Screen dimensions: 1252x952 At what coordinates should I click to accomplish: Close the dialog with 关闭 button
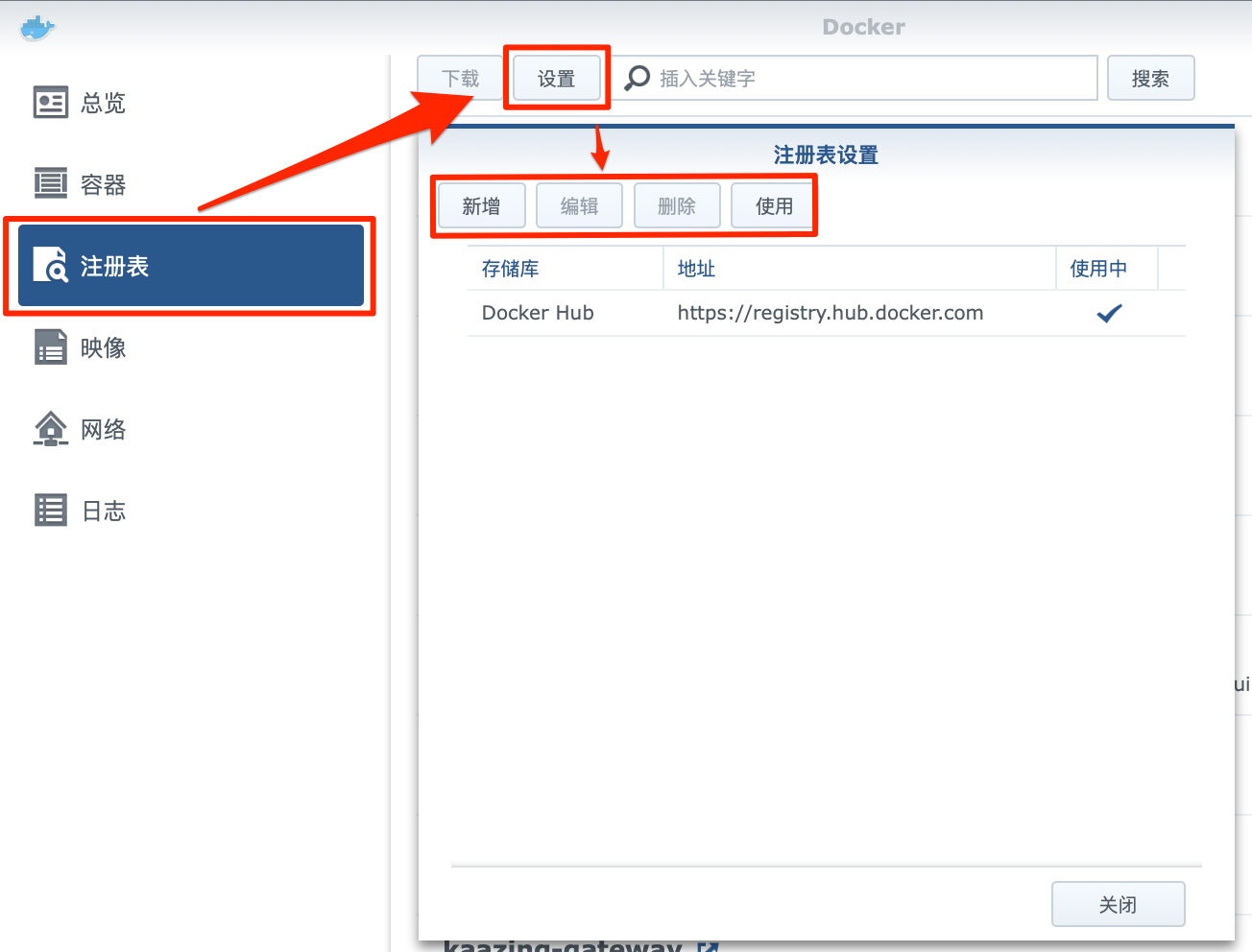(1118, 904)
